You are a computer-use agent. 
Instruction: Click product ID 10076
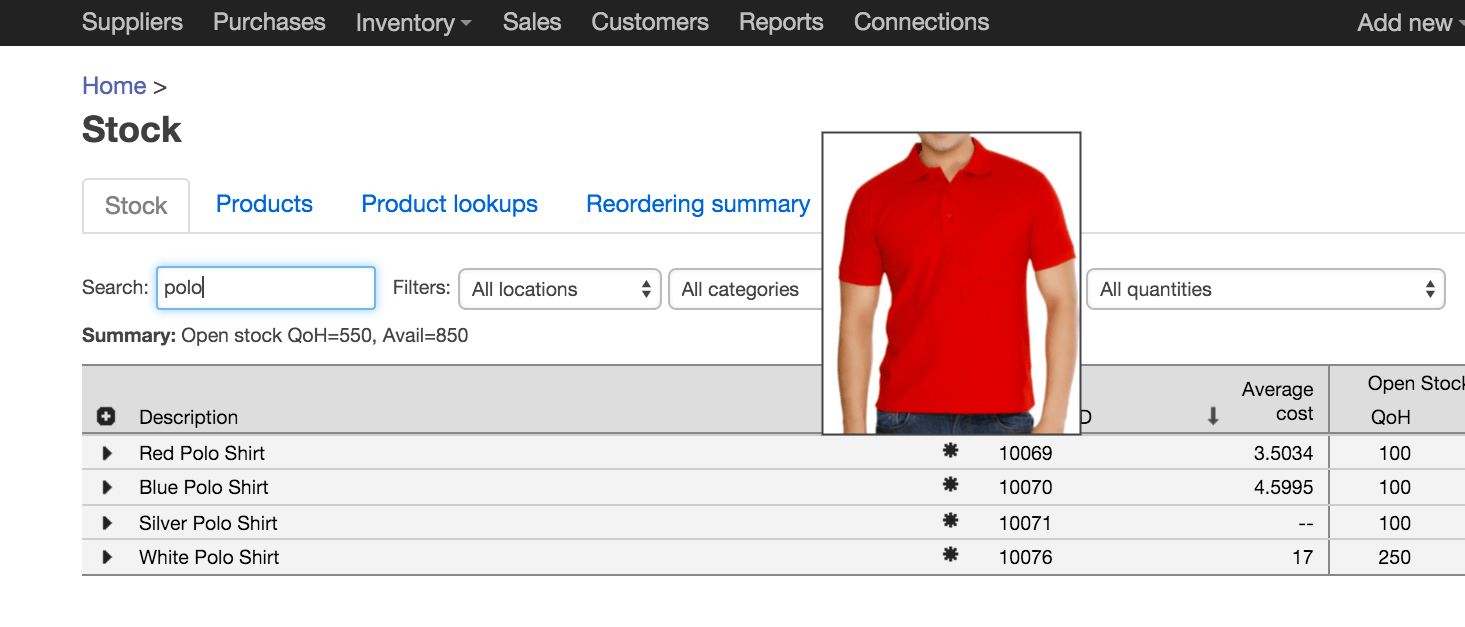pos(1026,557)
